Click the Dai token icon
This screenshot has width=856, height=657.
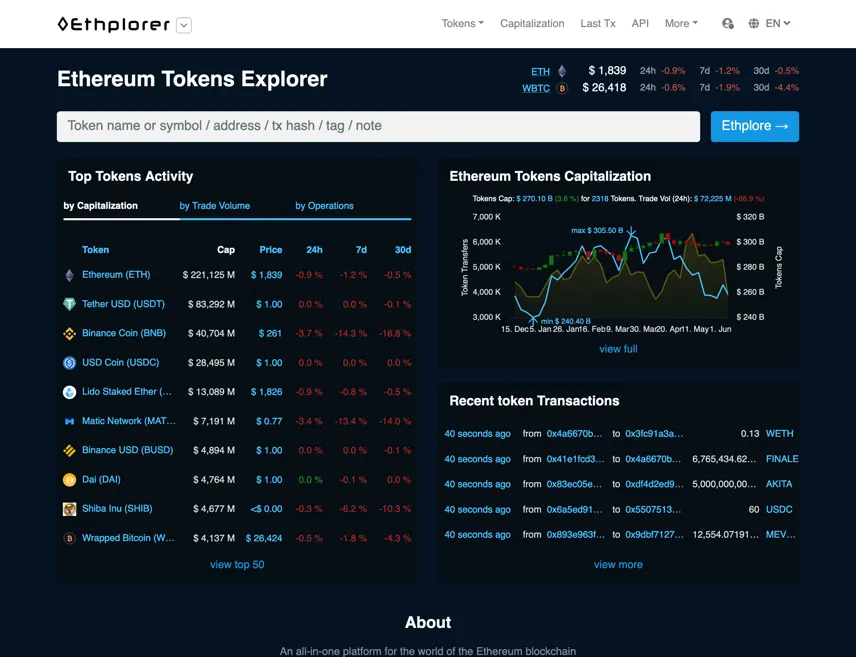click(69, 480)
